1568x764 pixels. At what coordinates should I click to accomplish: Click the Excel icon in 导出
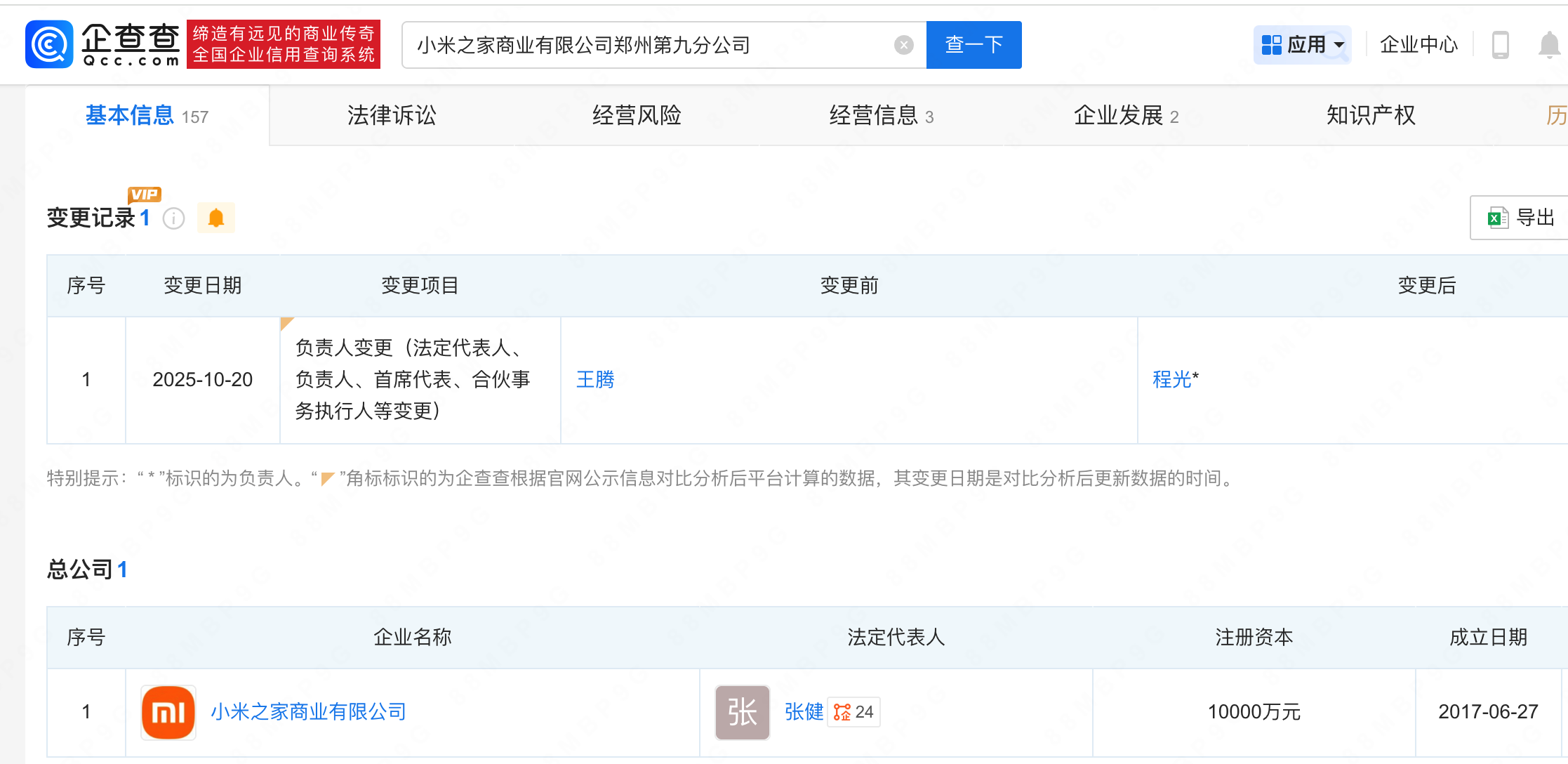1497,218
